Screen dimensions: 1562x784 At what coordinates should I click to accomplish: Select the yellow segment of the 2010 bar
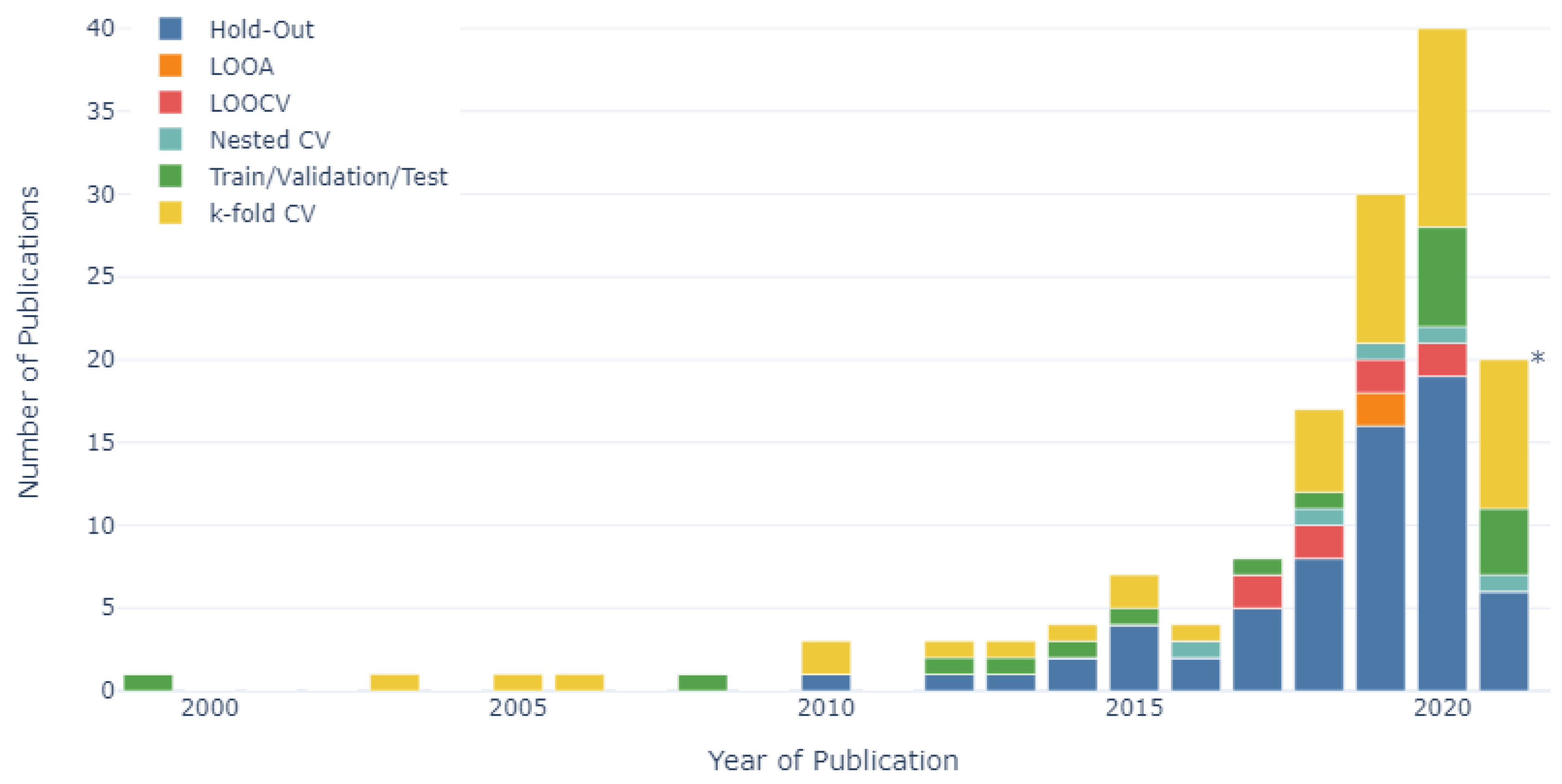(826, 658)
